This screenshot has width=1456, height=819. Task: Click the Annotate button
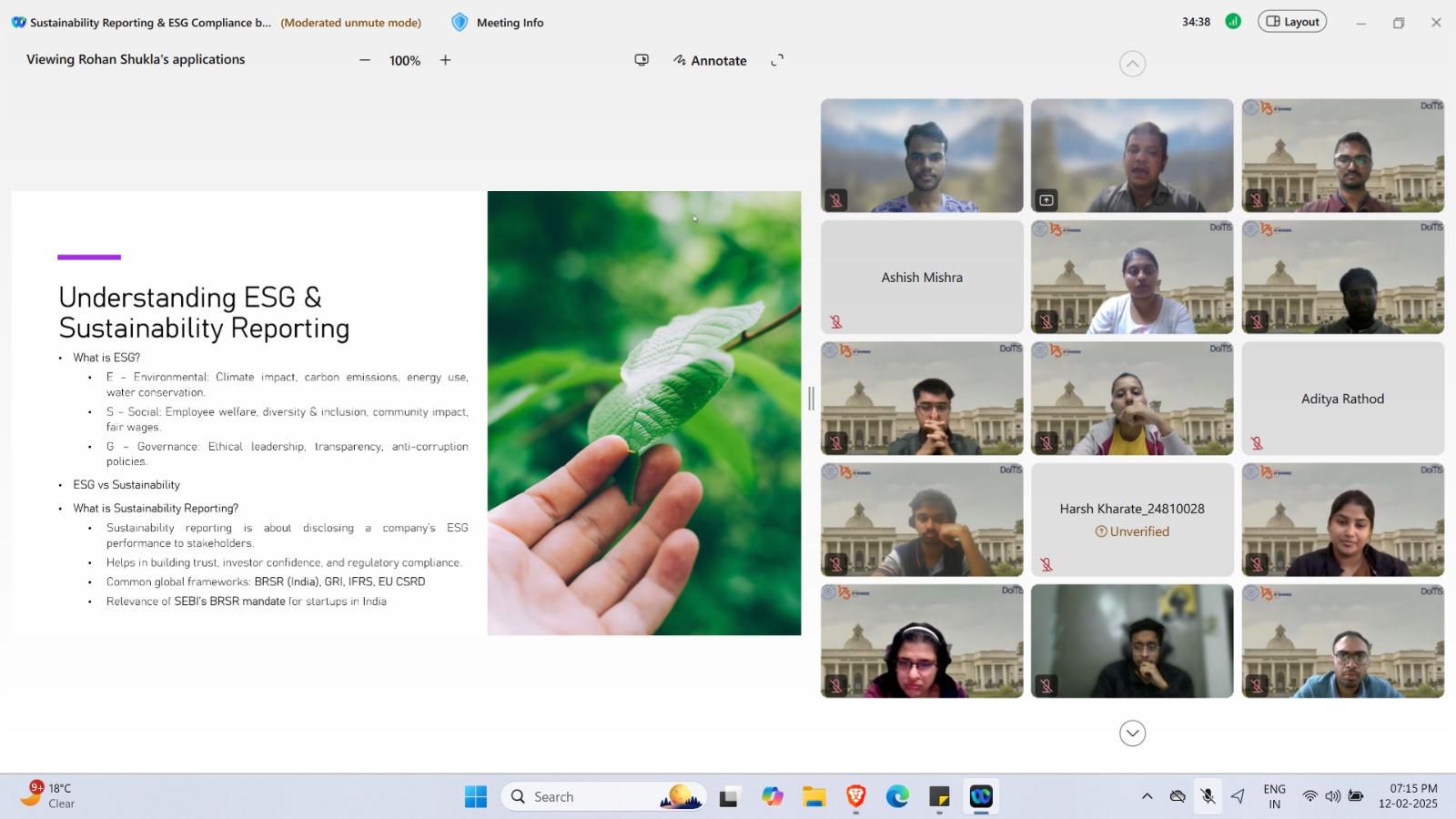pos(710,61)
